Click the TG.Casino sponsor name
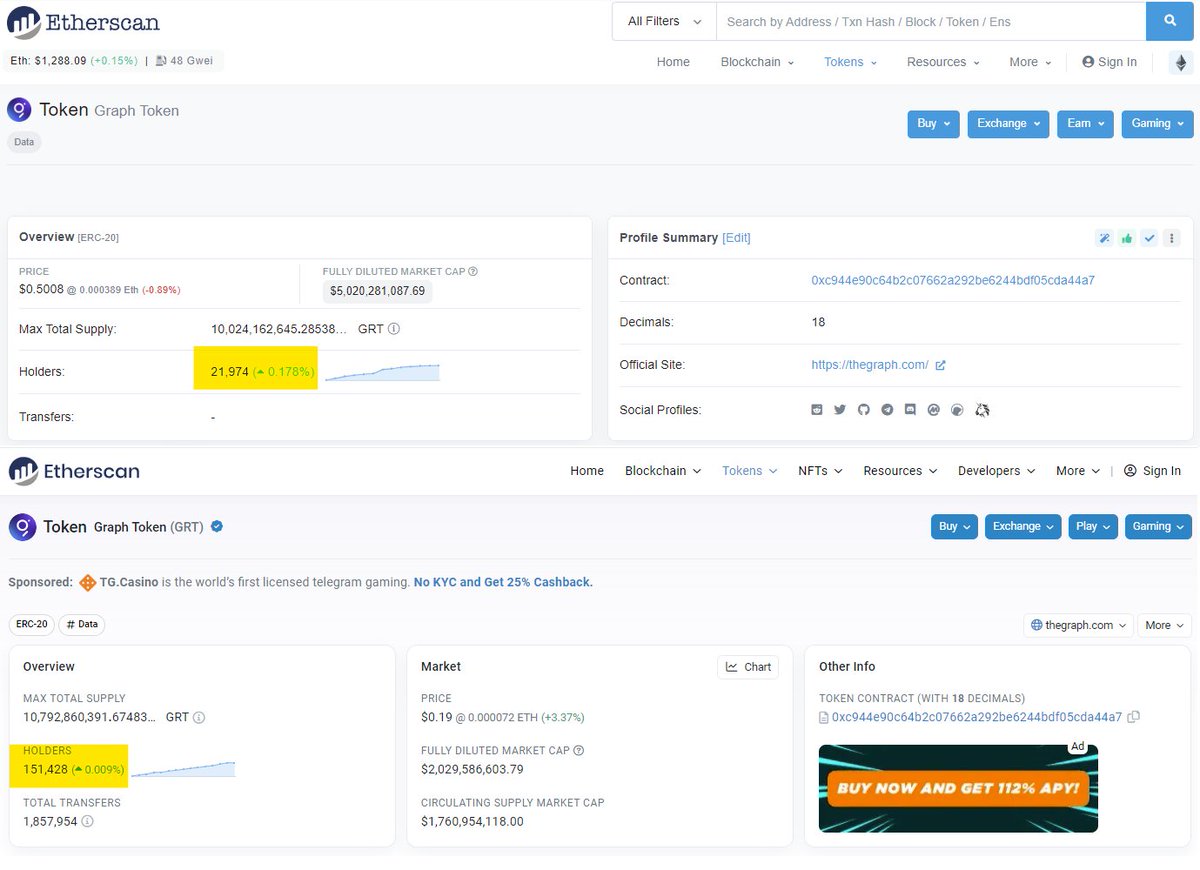The image size is (1200, 870). coord(129,582)
